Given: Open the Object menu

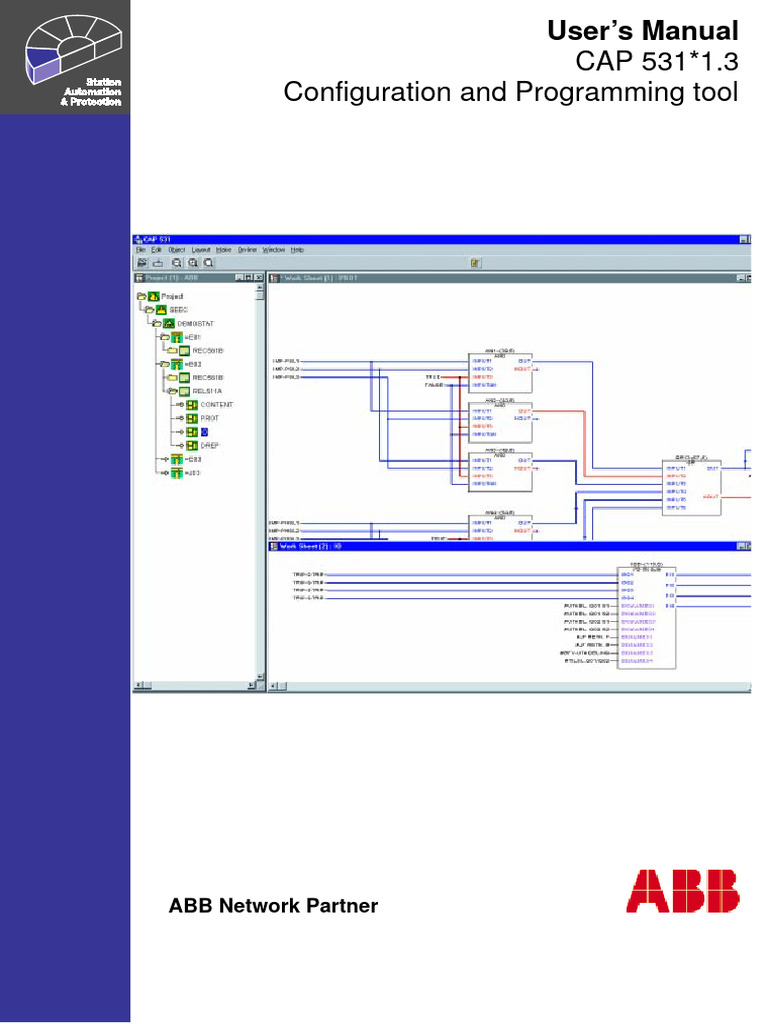Looking at the screenshot, I should tap(177, 249).
